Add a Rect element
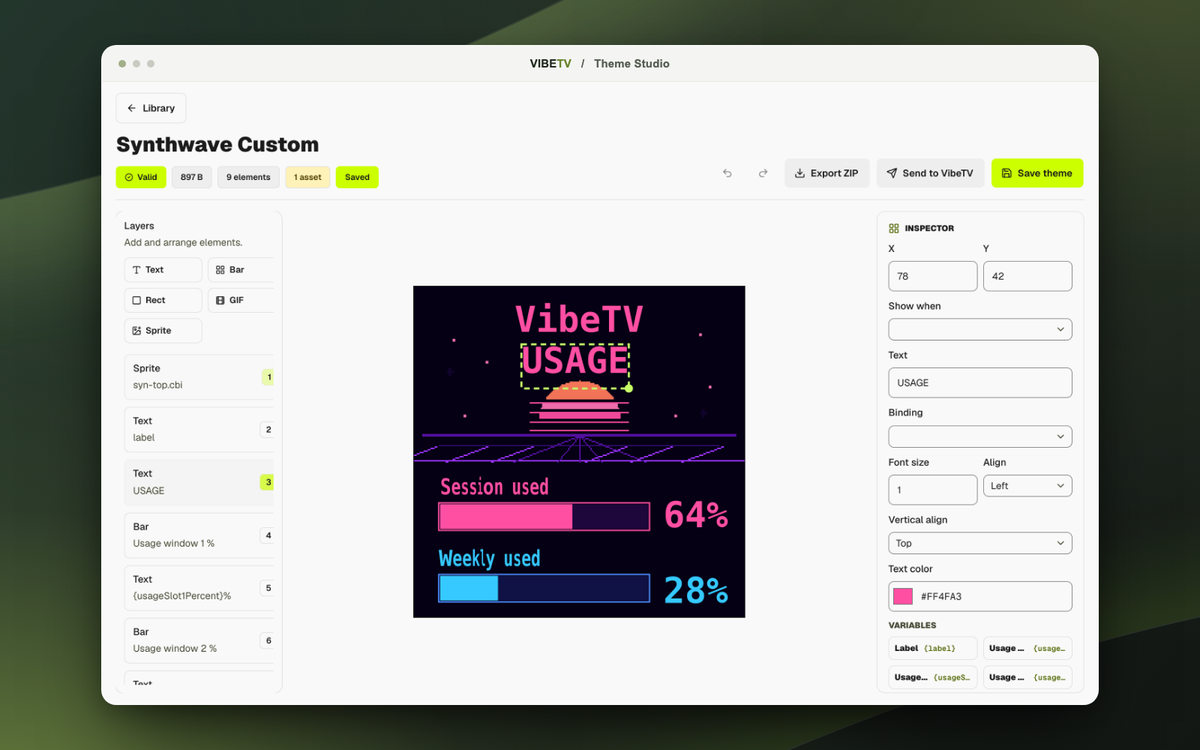Screen dimensions: 1200x750 tap(163, 300)
